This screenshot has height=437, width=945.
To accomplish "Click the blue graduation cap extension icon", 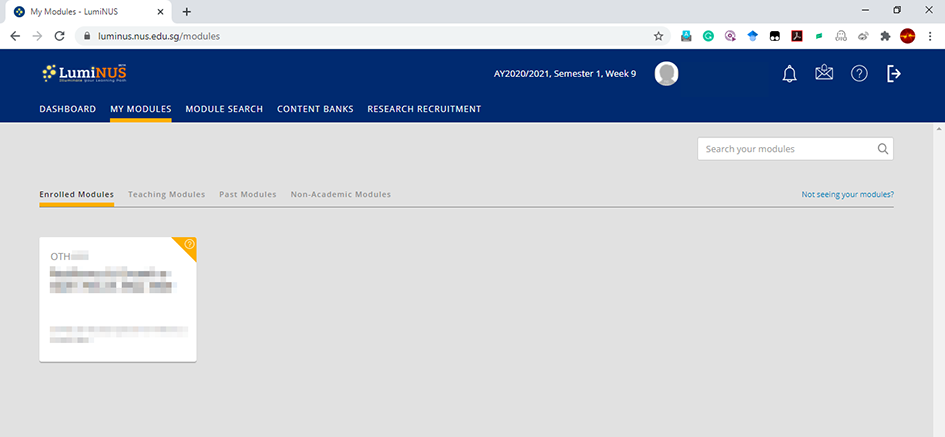I will click(x=752, y=36).
